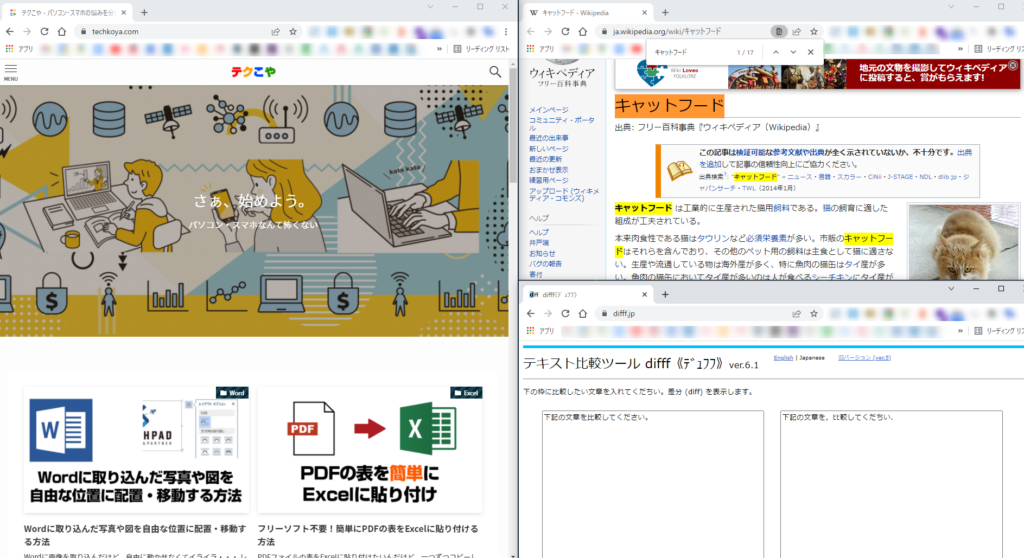The width and height of the screenshot is (1024, 558).
Task: Select the difff(デュフフ) browser tab
Action: (587, 295)
